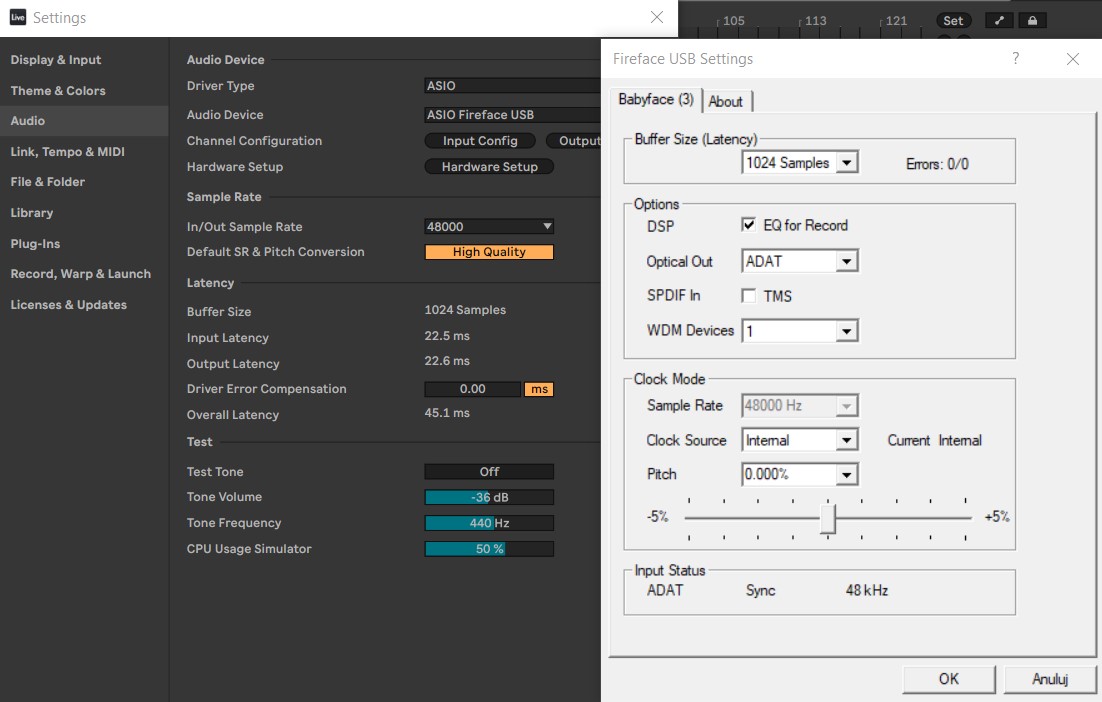The width and height of the screenshot is (1102, 702).
Task: Toggle High Quality pitch conversion
Action: [x=489, y=252]
